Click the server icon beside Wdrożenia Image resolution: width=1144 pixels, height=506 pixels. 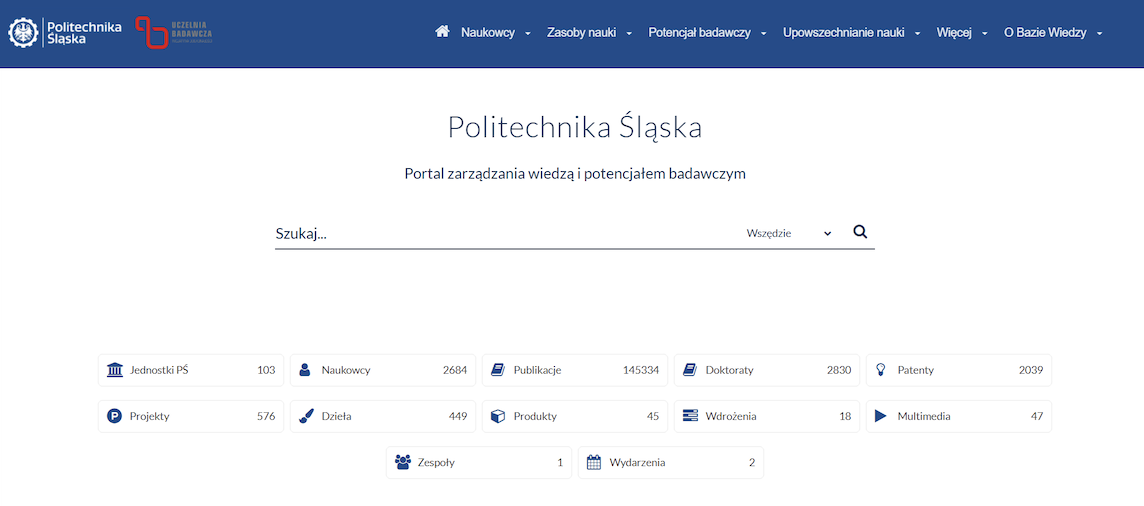pyautogui.click(x=690, y=416)
